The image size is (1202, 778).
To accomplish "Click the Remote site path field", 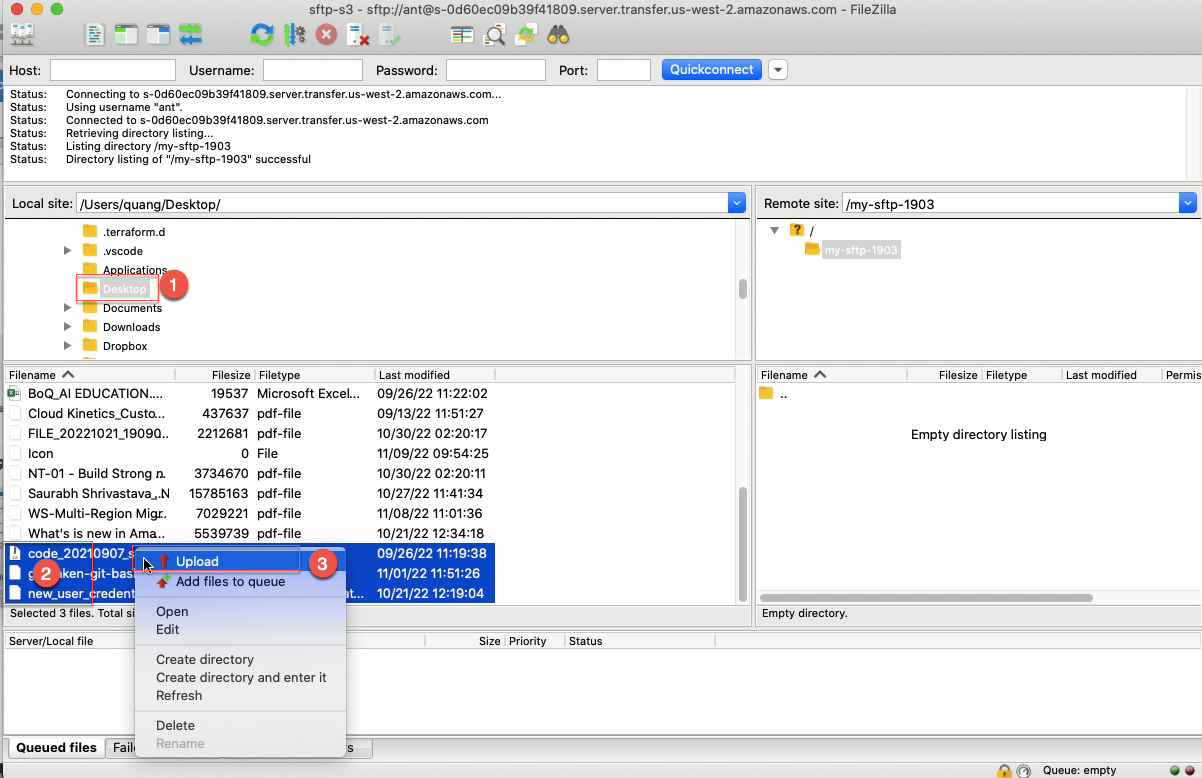I will [x=1011, y=203].
